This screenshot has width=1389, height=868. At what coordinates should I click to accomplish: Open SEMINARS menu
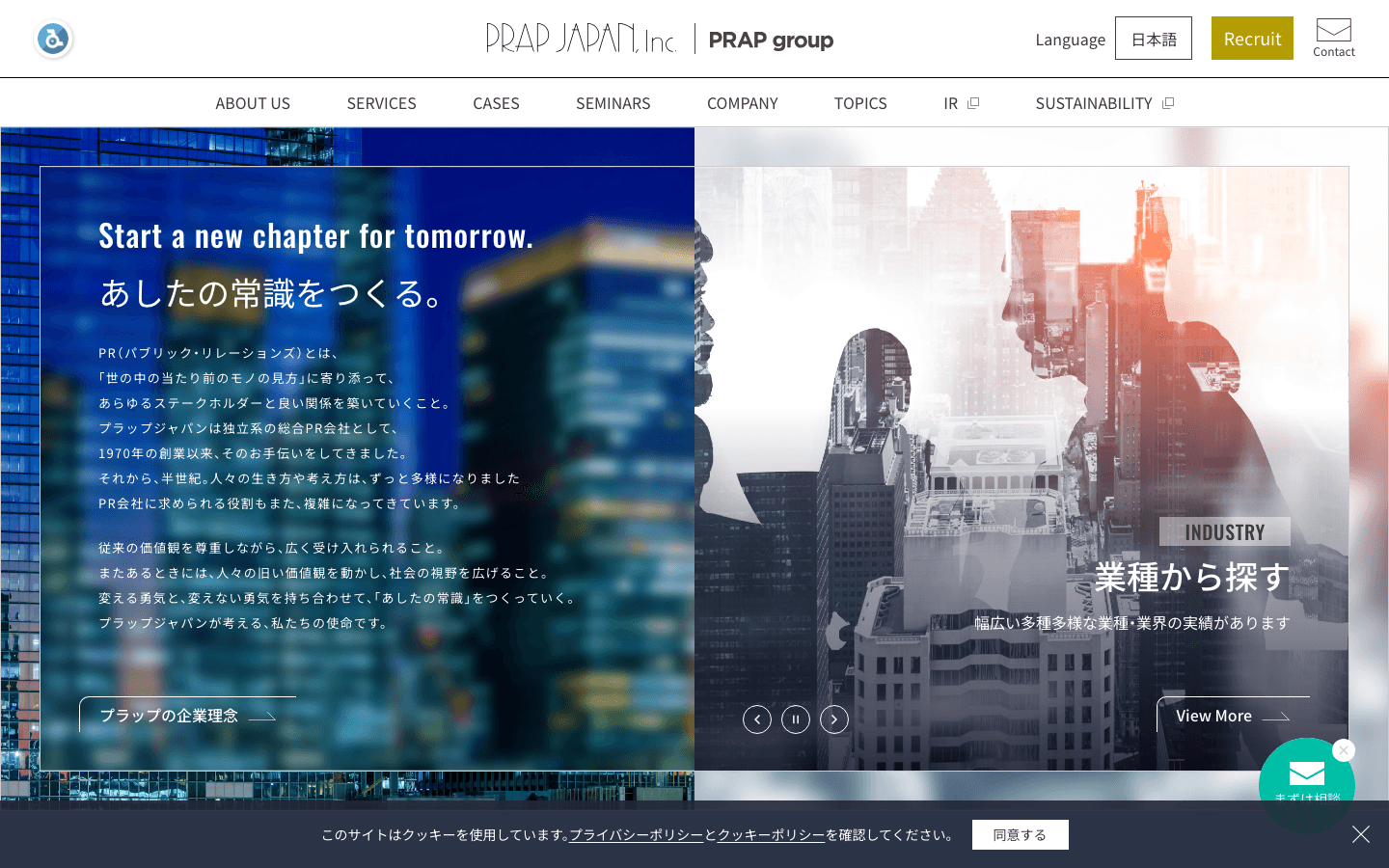click(613, 103)
